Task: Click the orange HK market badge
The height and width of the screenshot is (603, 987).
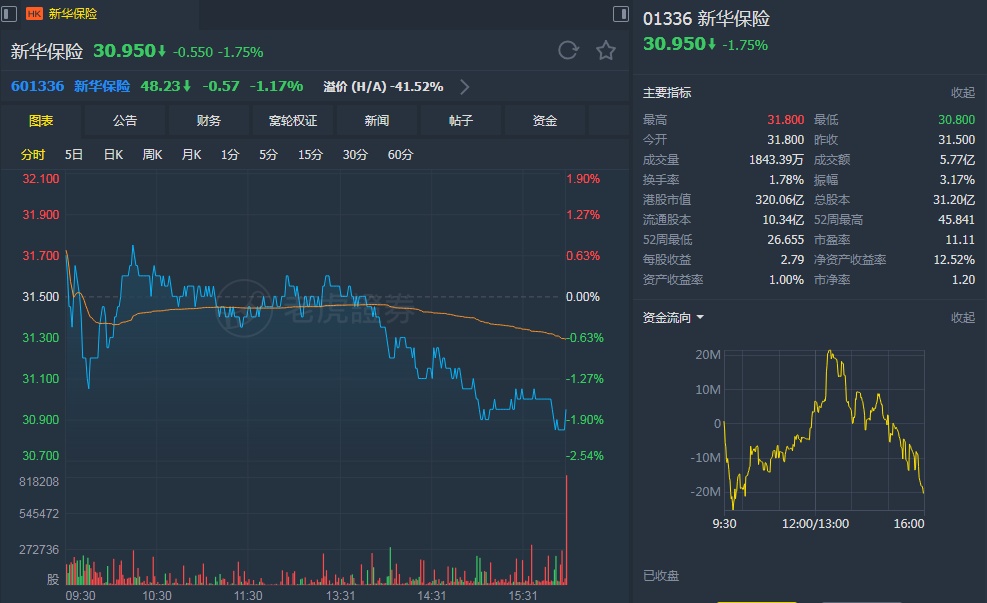Action: pyautogui.click(x=34, y=14)
